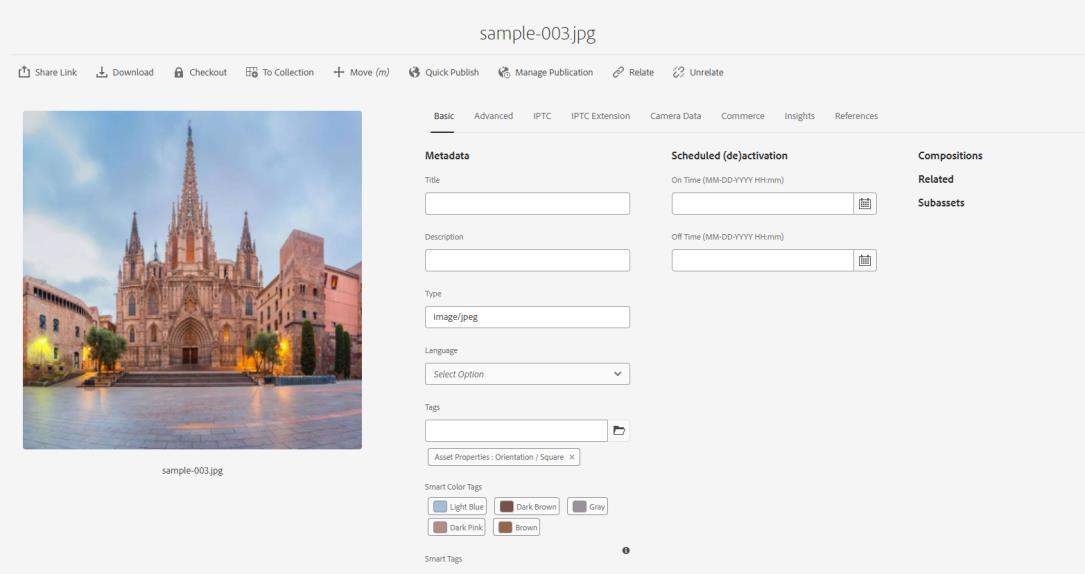Click the Manage Publication label
The image size is (1085, 574).
click(x=554, y=72)
